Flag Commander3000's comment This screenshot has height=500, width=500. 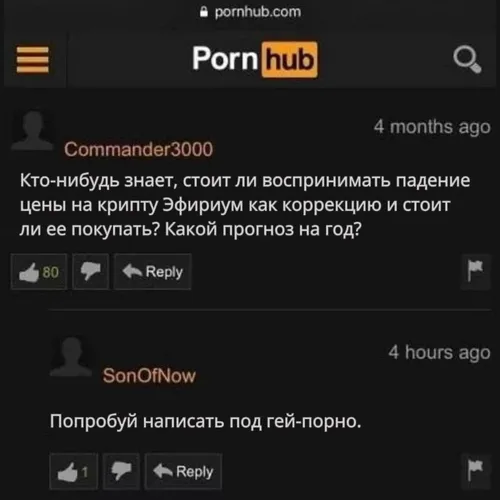(475, 272)
